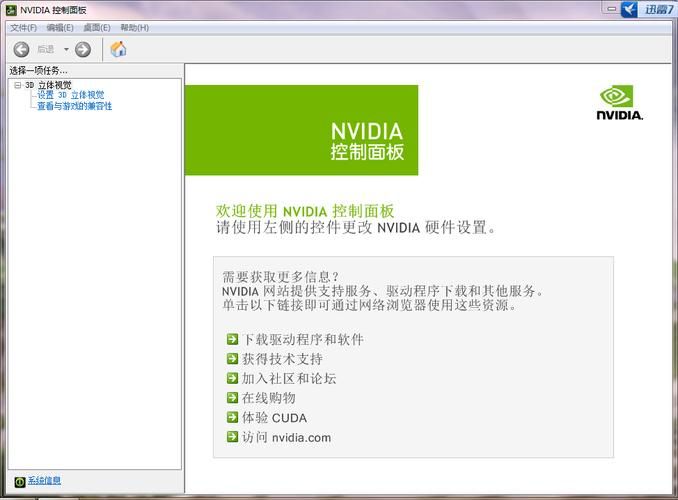Screen dimensions: 678x500
Task: Click the 访问 nvidia.com link
Action: (x=287, y=437)
